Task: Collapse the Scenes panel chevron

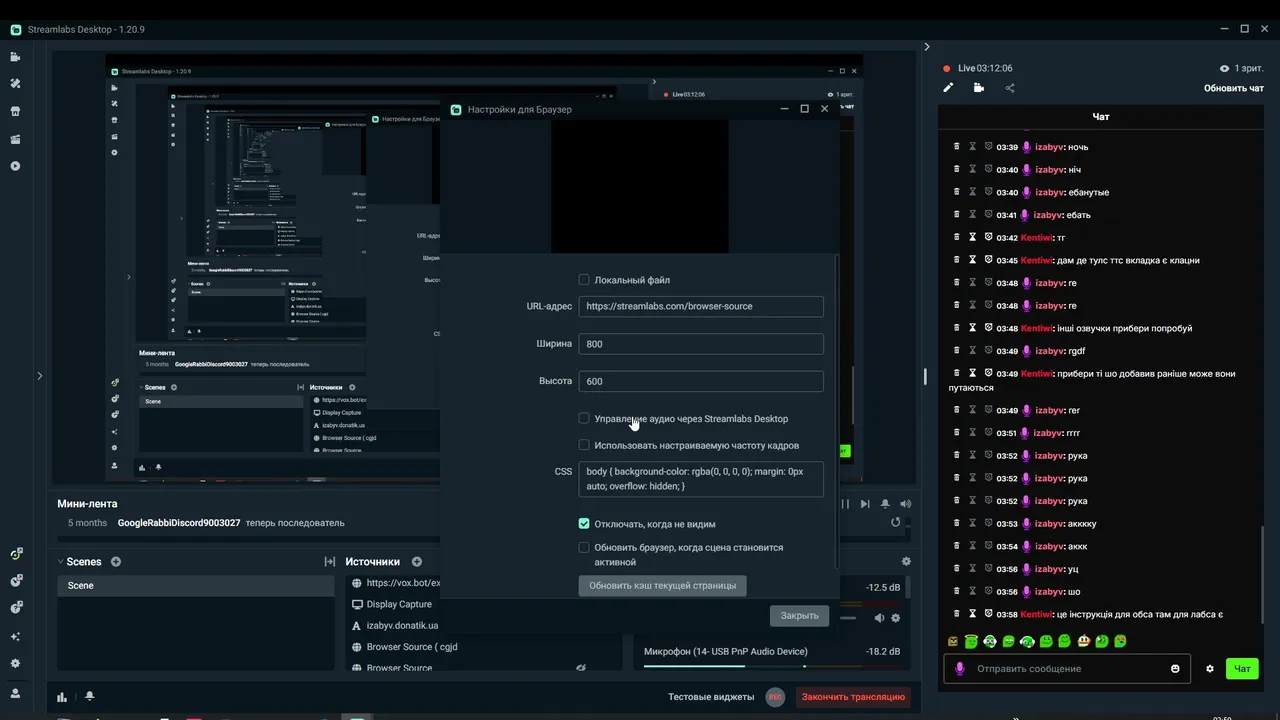Action: click(x=60, y=562)
